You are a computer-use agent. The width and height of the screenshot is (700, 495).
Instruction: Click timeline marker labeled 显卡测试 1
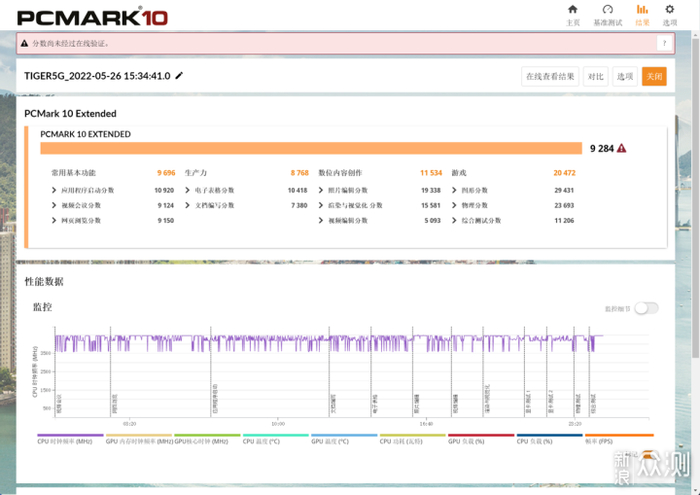click(529, 401)
